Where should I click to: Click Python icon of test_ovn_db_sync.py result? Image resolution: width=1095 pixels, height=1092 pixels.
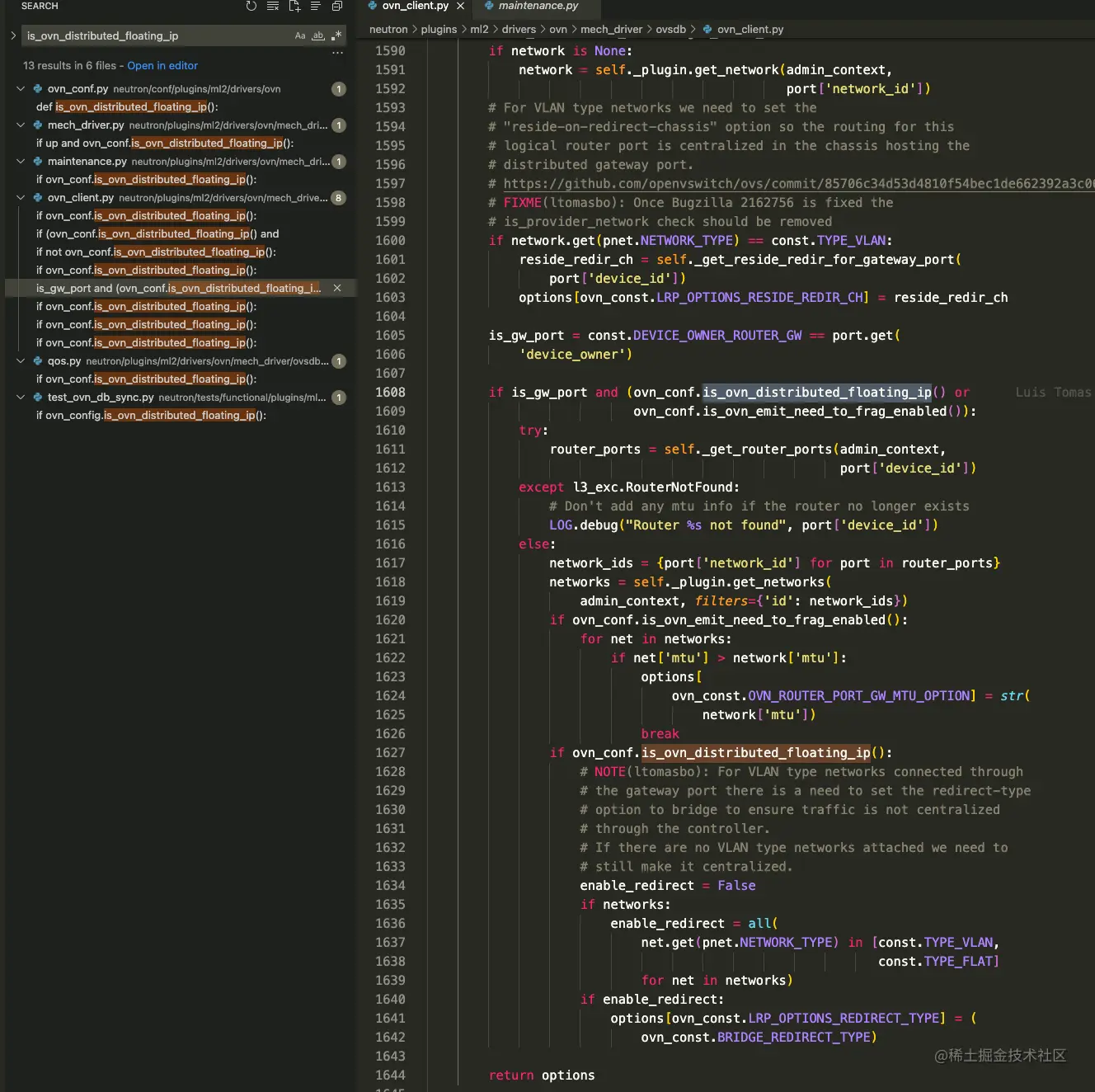pyautogui.click(x=38, y=397)
